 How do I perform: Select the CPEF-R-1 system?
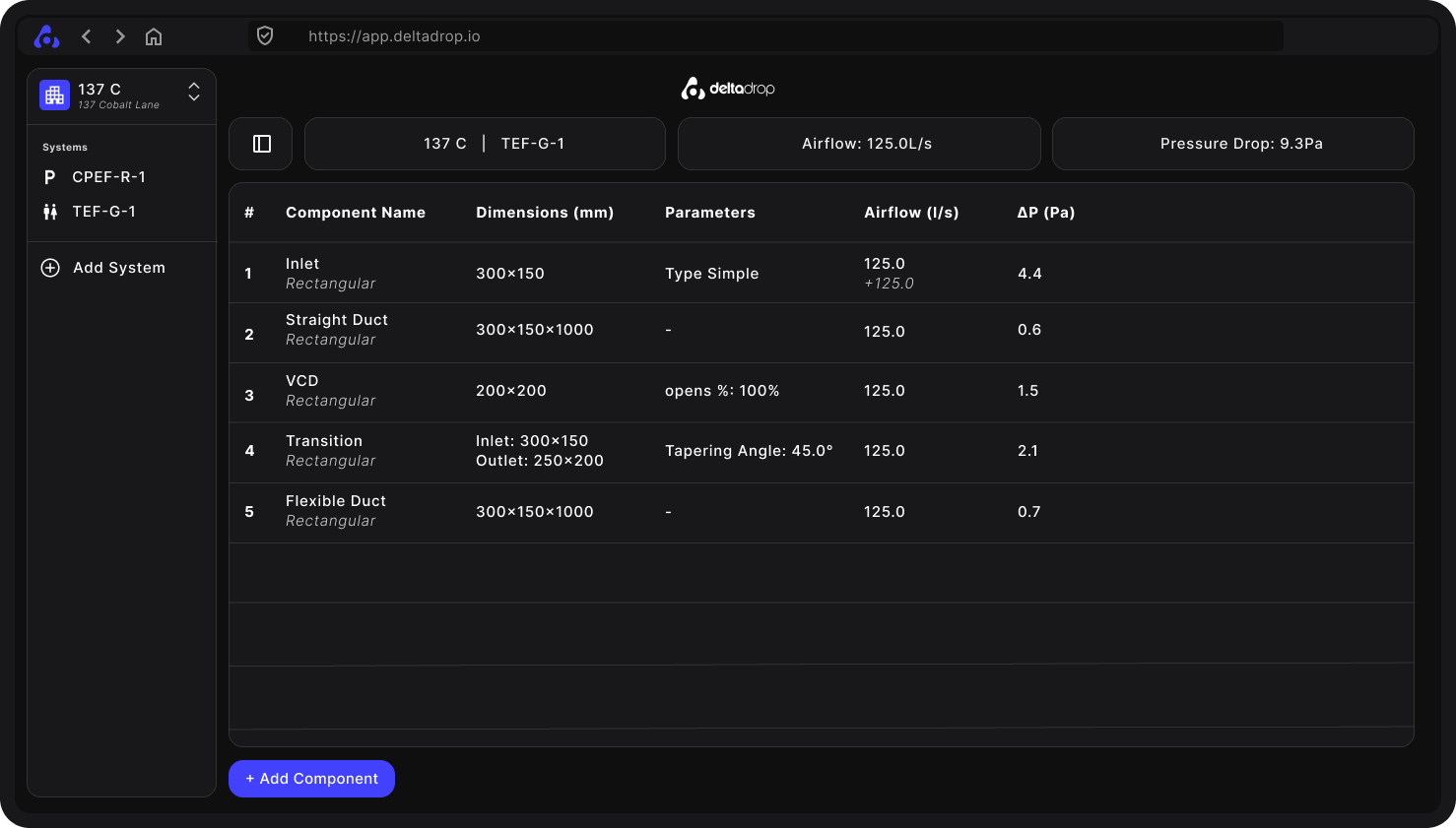108,177
